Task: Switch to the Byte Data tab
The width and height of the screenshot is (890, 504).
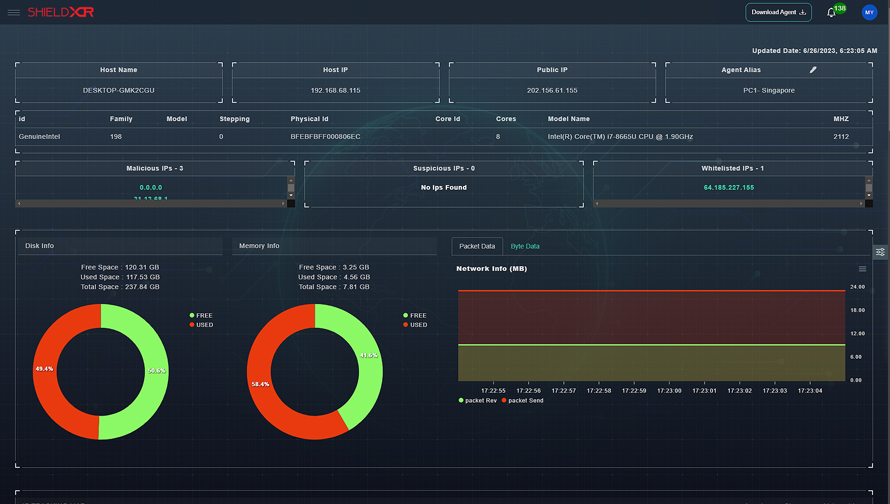Action: (525, 246)
